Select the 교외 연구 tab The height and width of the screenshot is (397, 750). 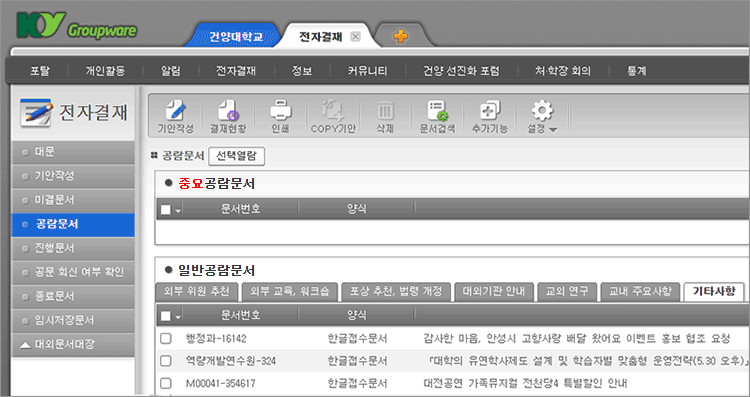point(567,291)
